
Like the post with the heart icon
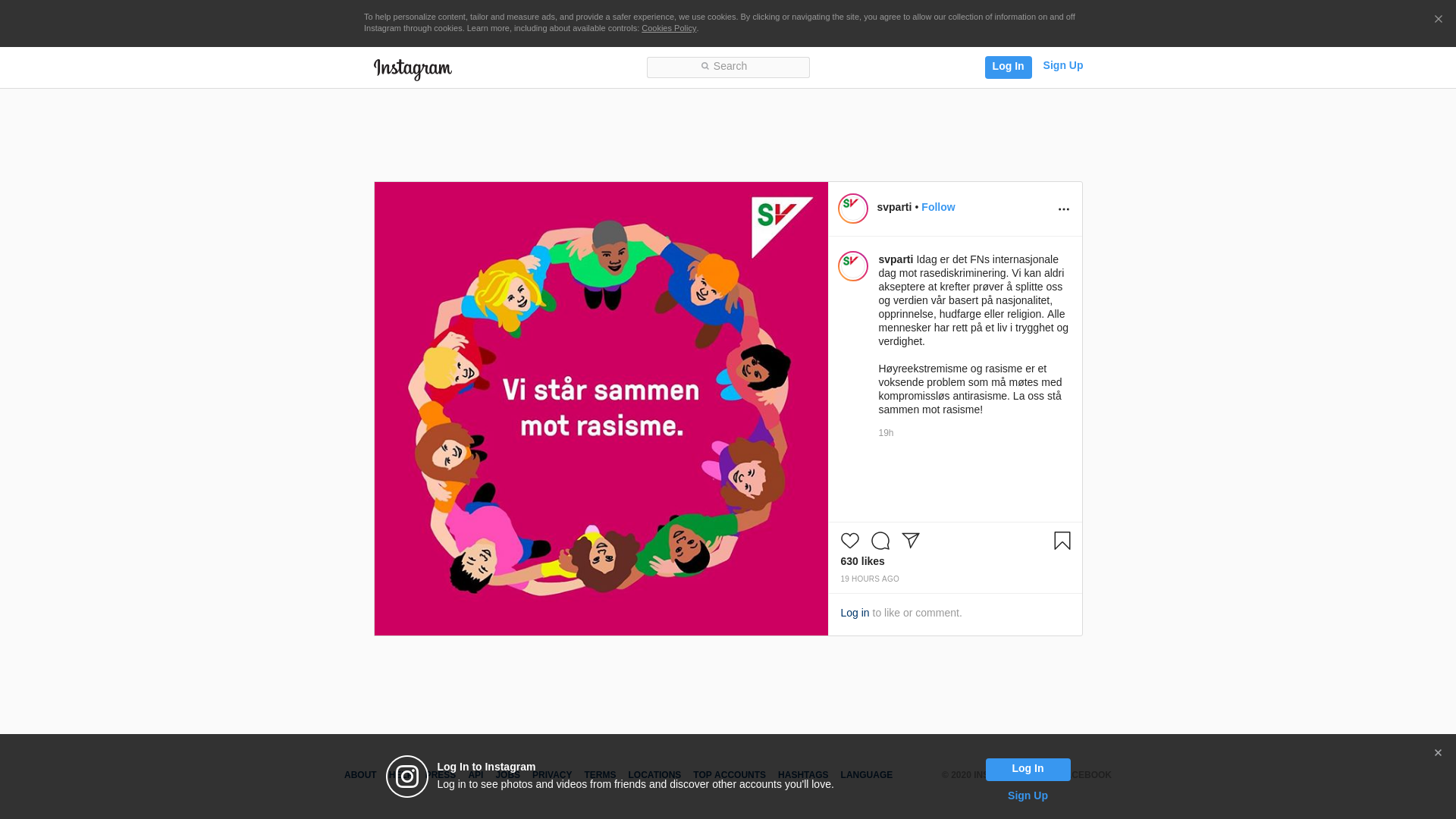(849, 541)
